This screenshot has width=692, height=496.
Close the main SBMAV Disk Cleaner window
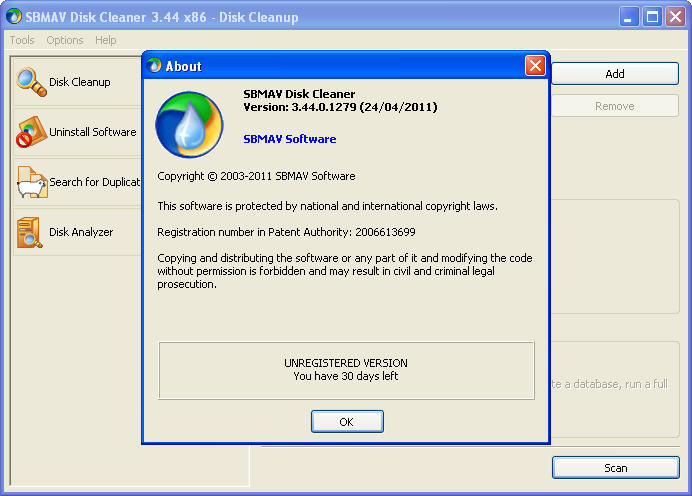click(x=675, y=17)
